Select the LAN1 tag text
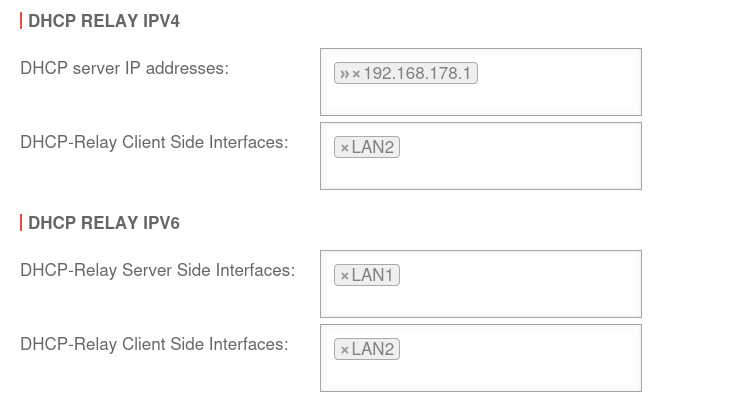The image size is (753, 404). pos(373,276)
